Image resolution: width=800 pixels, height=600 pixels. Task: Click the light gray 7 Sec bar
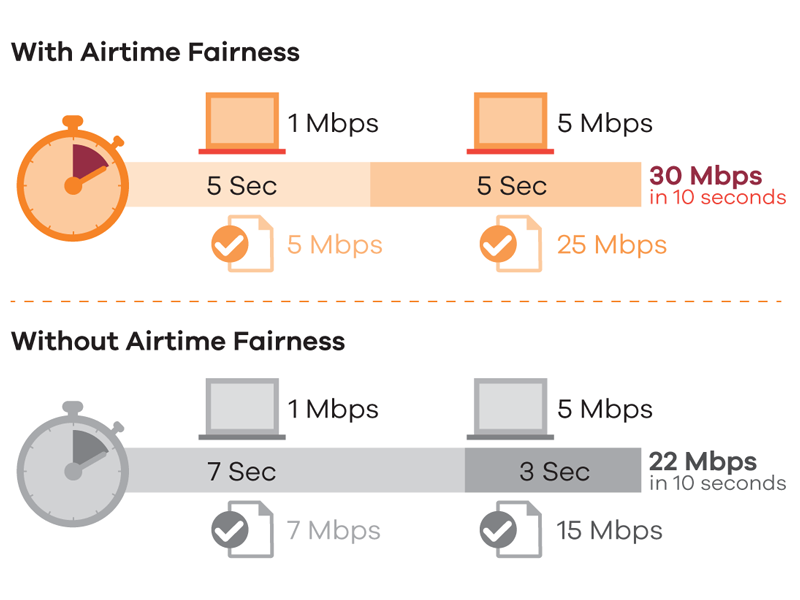point(295,470)
